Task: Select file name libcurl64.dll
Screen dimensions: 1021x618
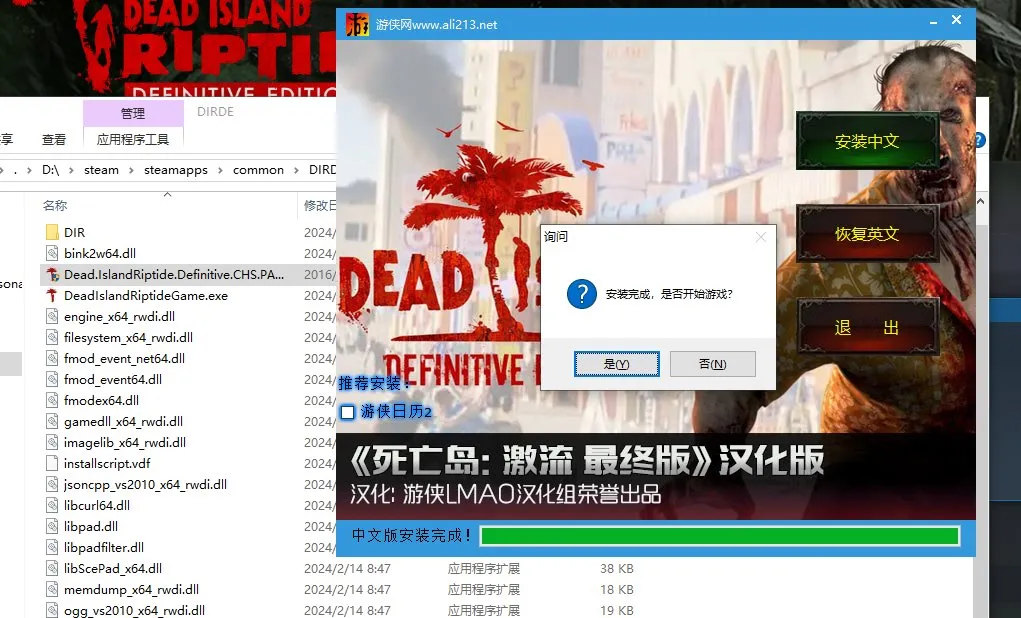Action: [97, 505]
